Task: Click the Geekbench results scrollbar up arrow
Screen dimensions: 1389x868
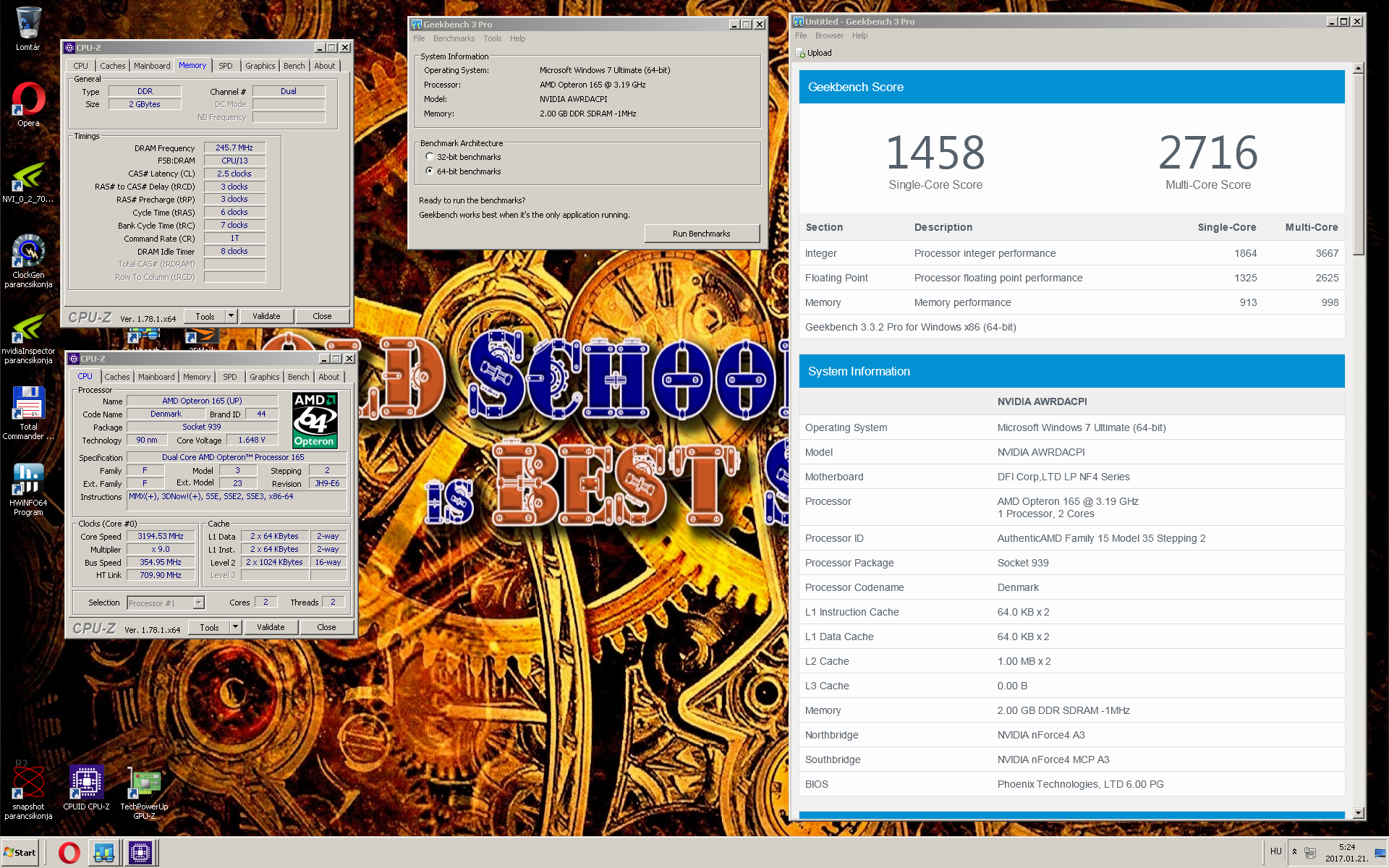Action: (x=1358, y=68)
